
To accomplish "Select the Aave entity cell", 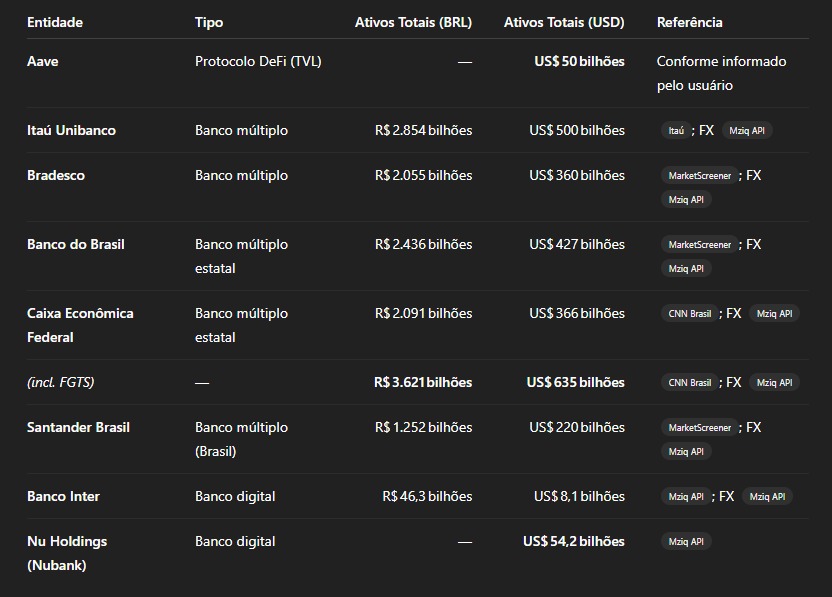I will (42, 62).
